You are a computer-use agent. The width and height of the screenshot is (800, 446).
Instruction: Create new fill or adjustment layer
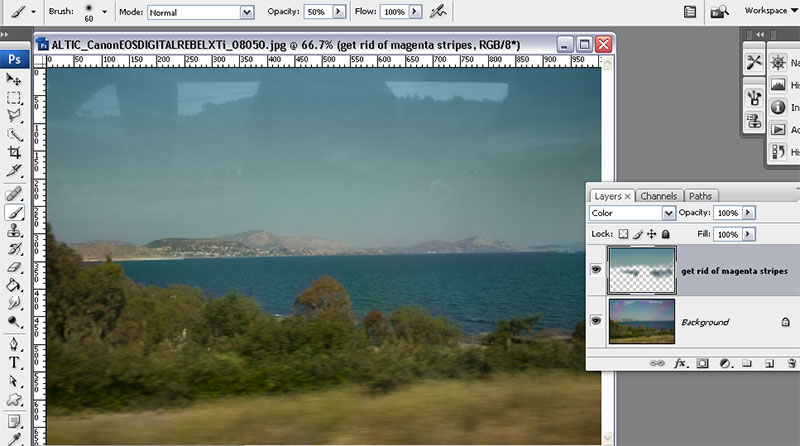click(726, 363)
